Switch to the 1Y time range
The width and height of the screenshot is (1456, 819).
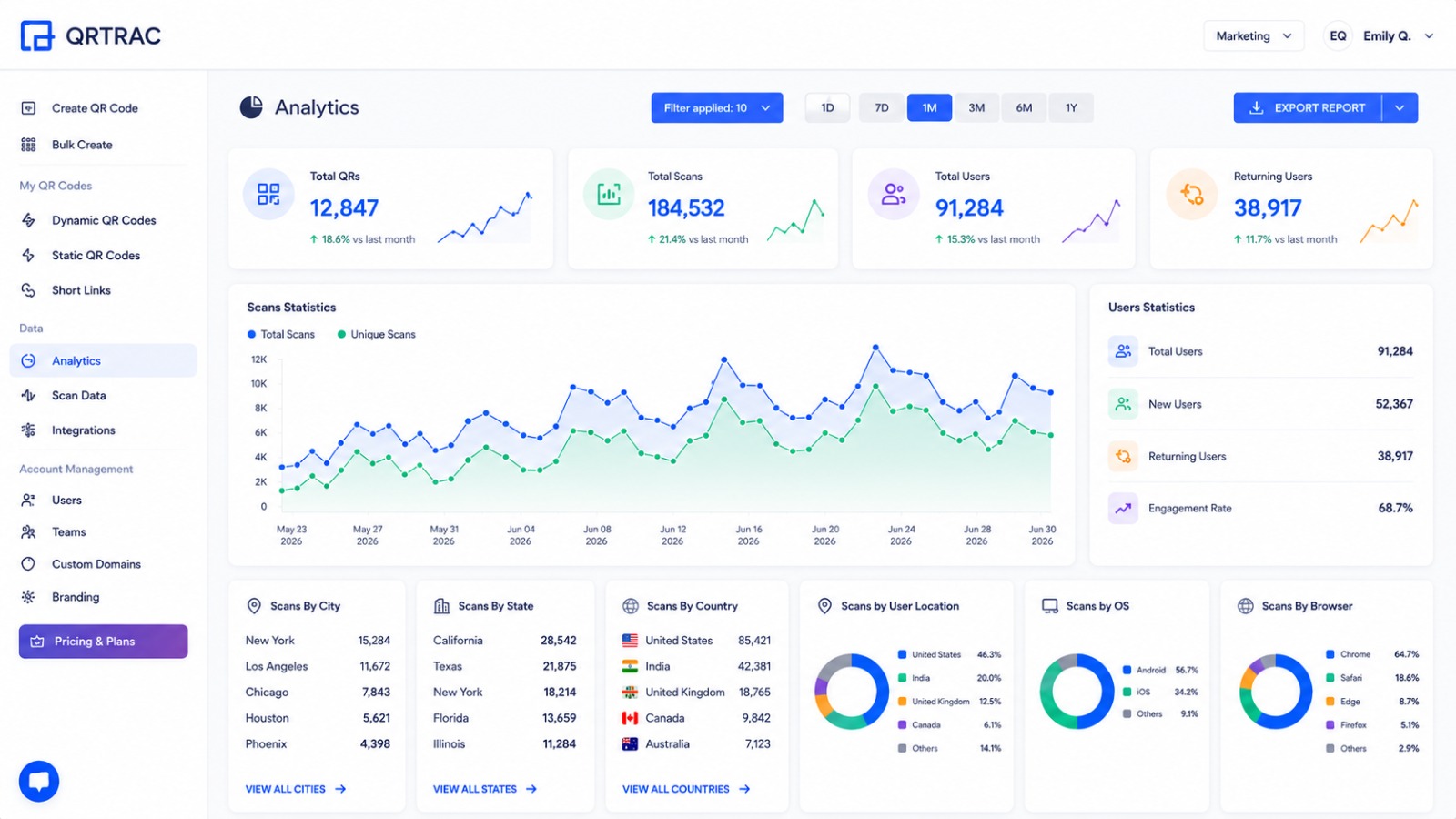1071,107
